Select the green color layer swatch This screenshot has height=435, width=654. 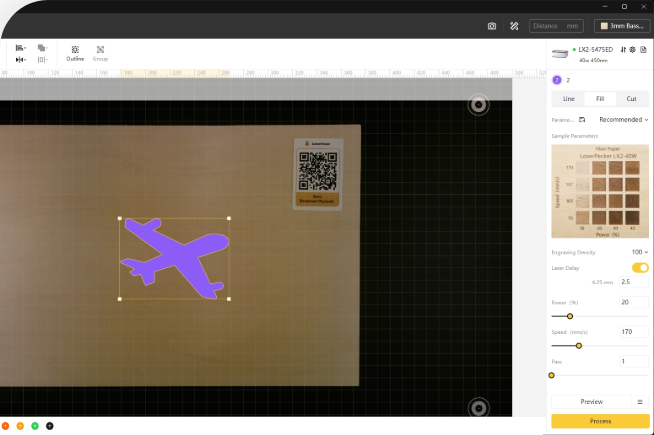(35, 426)
